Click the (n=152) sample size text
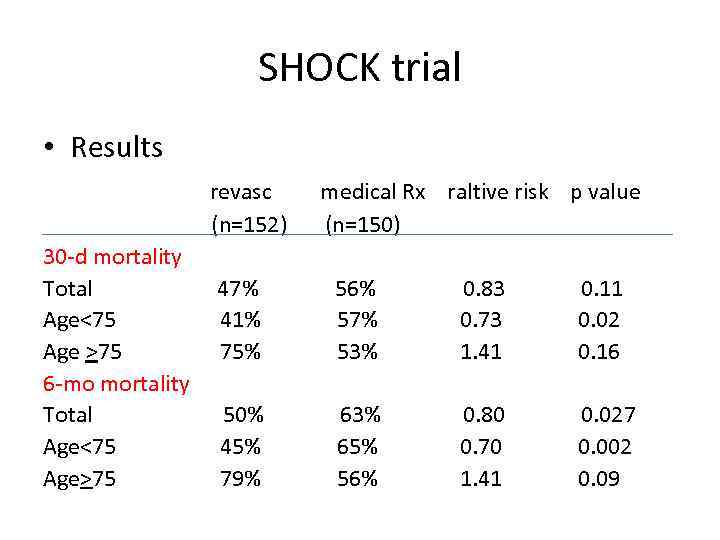 [x=249, y=224]
